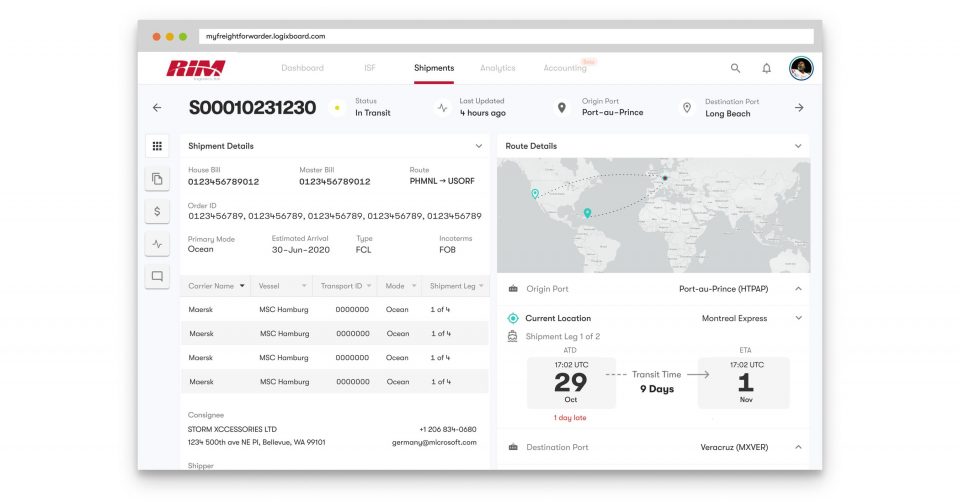Click the address bar URL field
This screenshot has width=960, height=503.
505,36
